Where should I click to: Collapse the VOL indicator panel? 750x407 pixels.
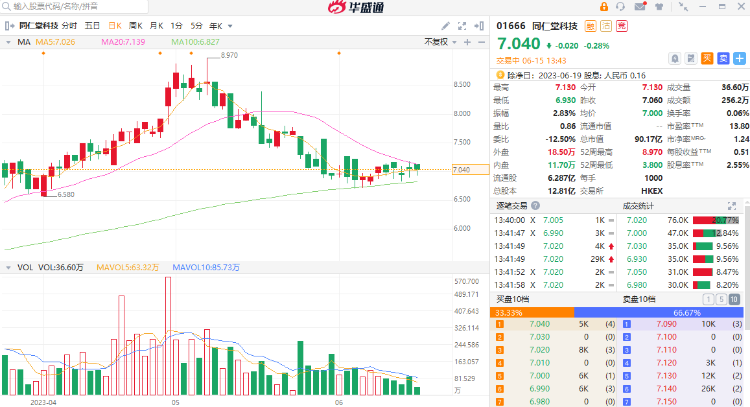pyautogui.click(x=8, y=267)
